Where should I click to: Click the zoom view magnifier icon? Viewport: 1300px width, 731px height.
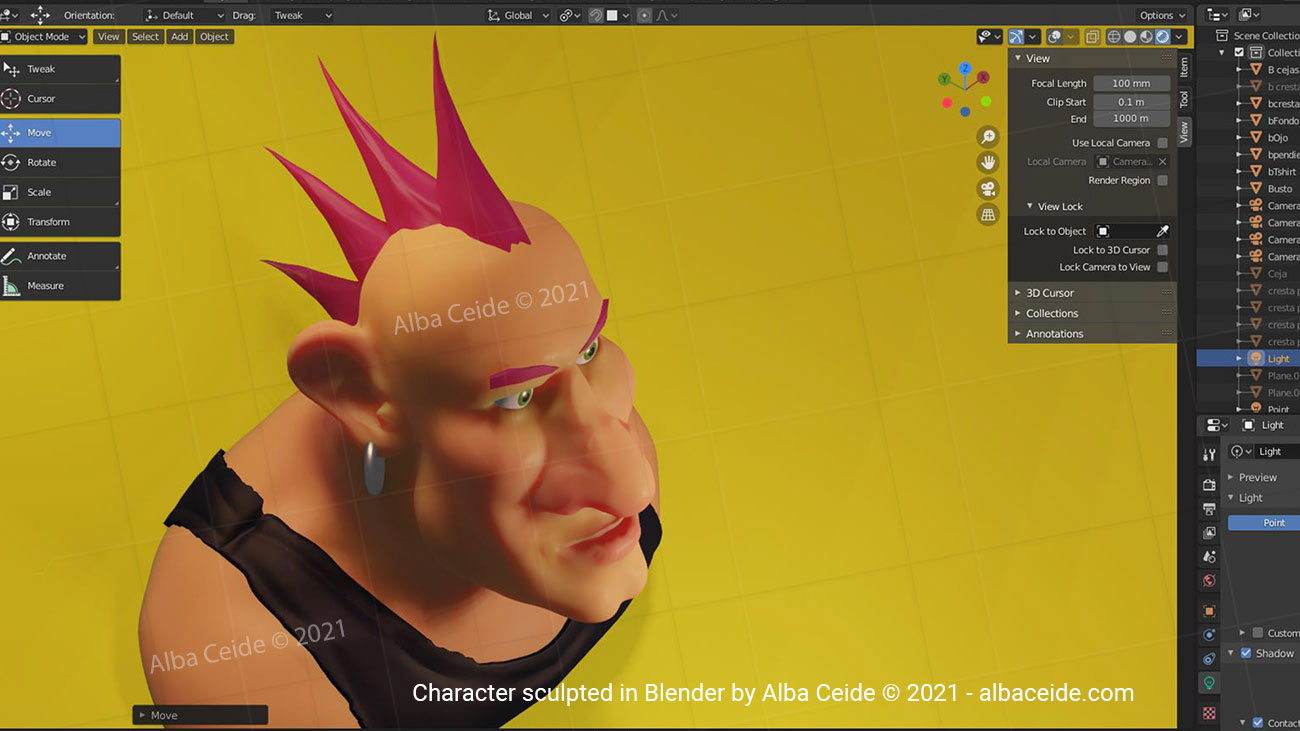pyautogui.click(x=988, y=137)
